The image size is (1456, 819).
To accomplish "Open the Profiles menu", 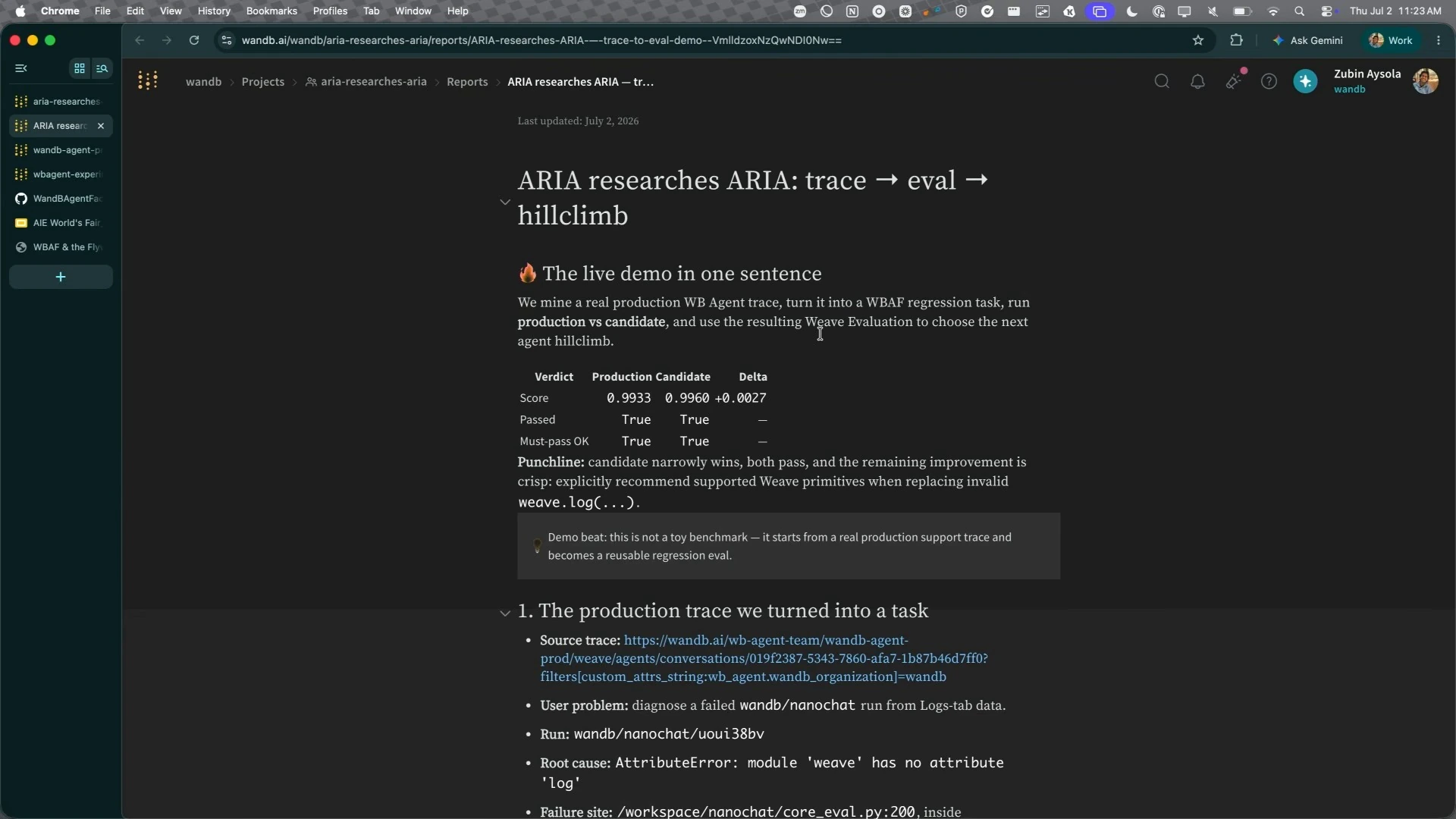I will click(x=330, y=11).
